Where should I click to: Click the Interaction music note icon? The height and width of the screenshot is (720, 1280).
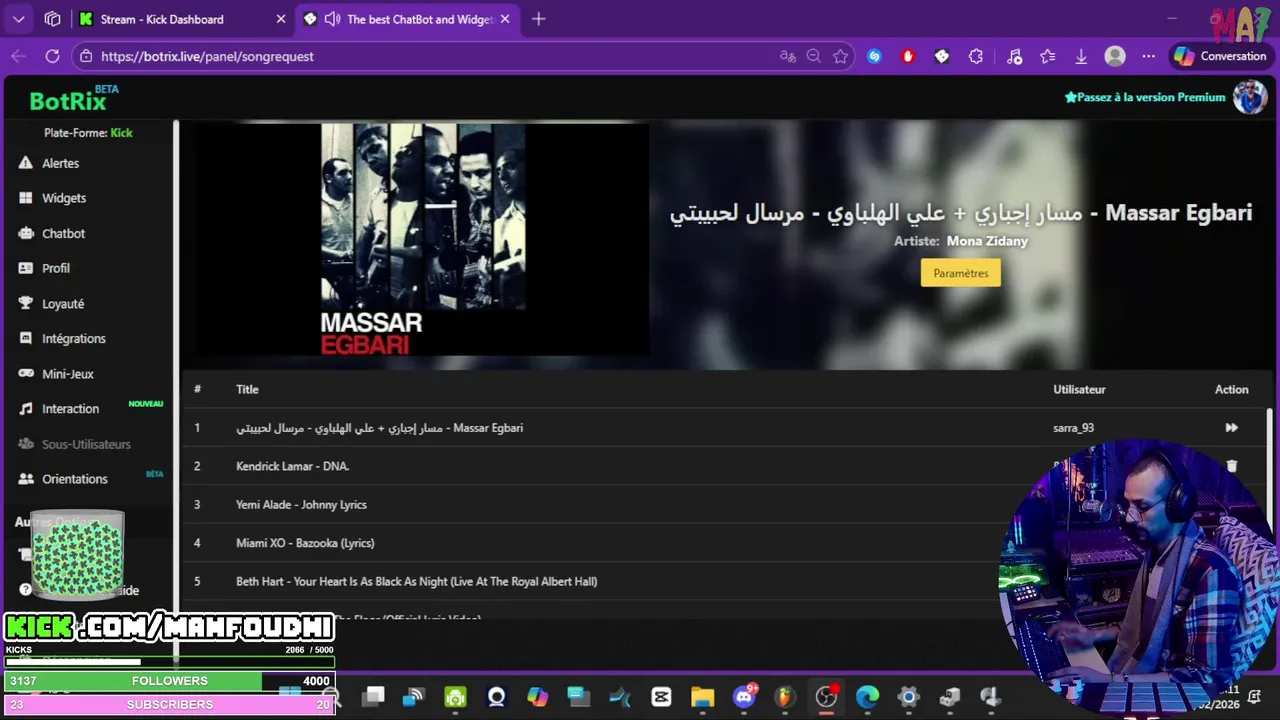25,409
